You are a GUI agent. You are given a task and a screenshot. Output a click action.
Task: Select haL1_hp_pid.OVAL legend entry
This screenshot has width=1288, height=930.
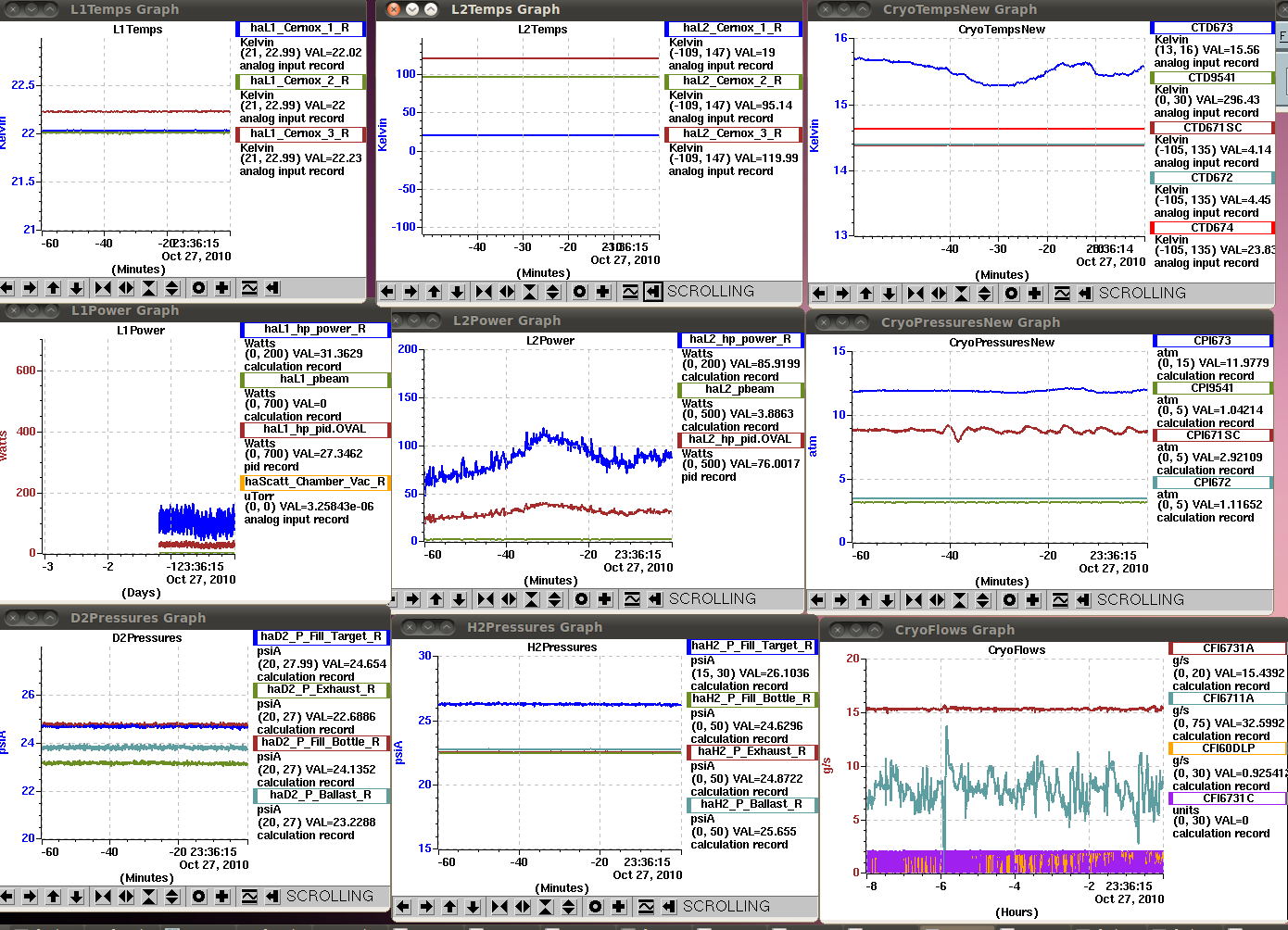coord(315,430)
